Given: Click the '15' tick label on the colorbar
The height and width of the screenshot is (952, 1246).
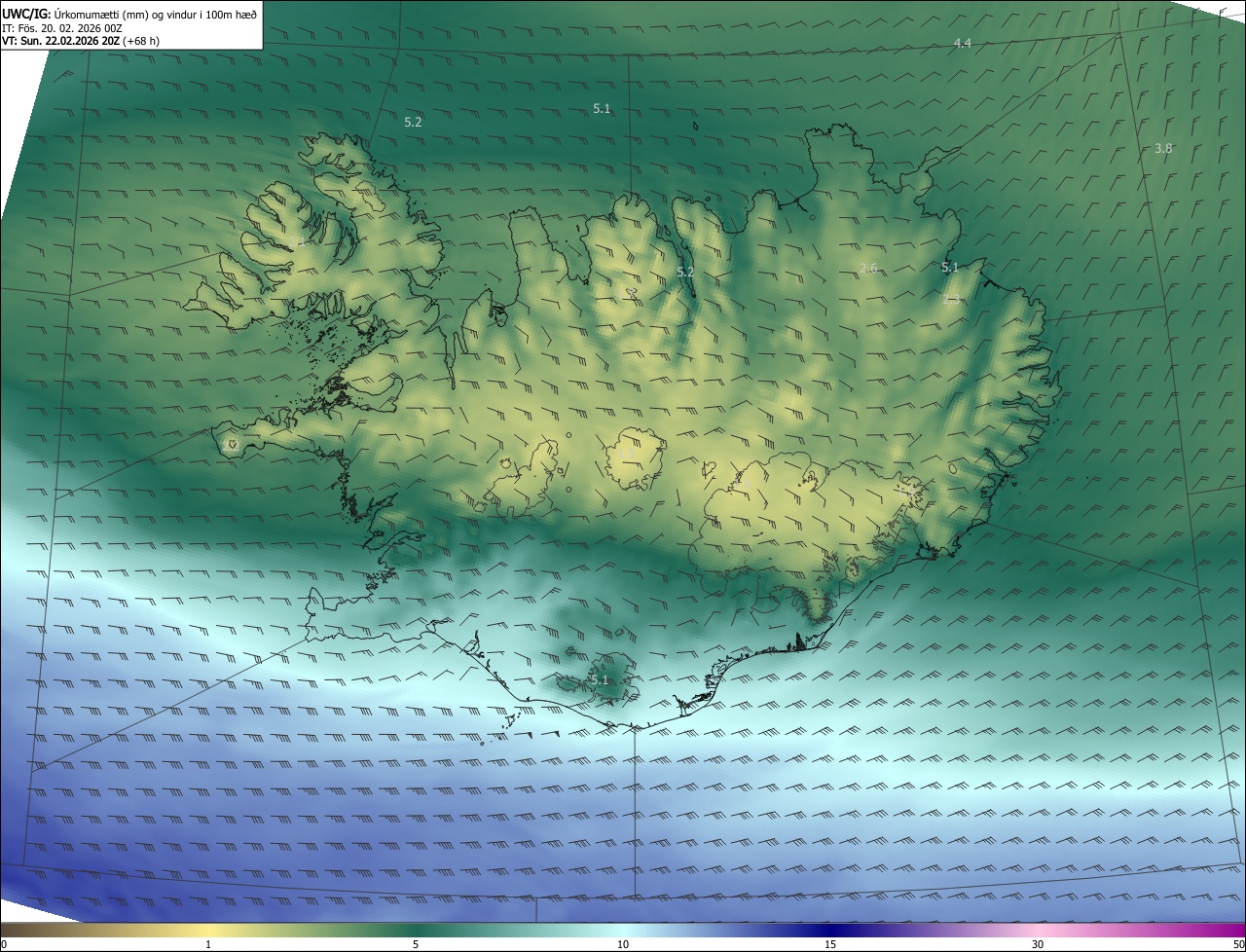Looking at the screenshot, I should (830, 944).
